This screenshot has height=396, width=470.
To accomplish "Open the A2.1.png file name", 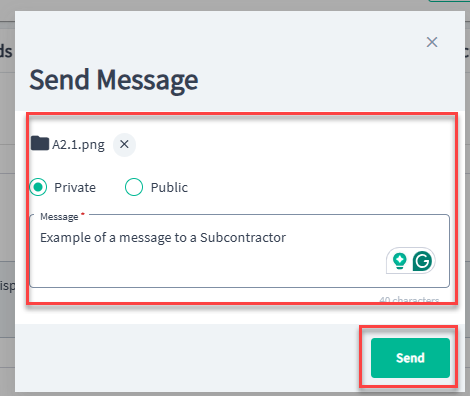I will coord(78,145).
